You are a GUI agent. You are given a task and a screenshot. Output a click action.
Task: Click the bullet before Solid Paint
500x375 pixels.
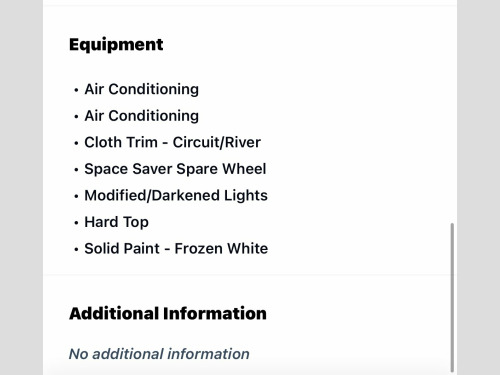point(76,249)
